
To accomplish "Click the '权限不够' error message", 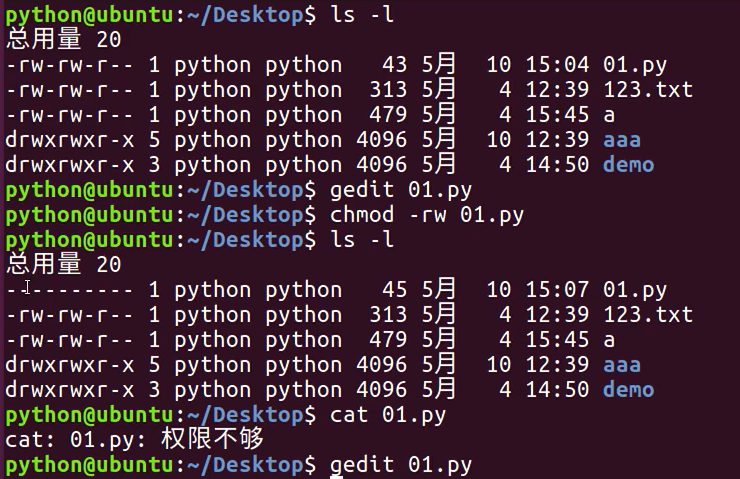I will click(212, 439).
